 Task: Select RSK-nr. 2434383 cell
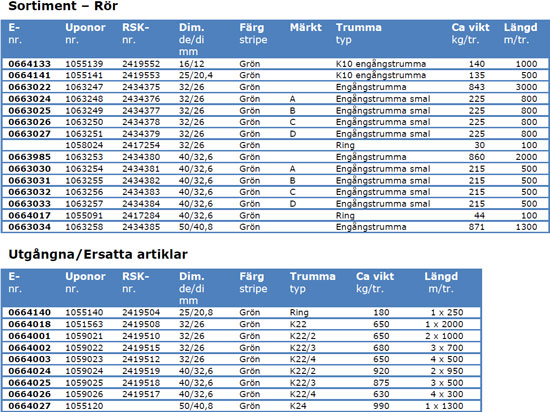tap(141, 192)
